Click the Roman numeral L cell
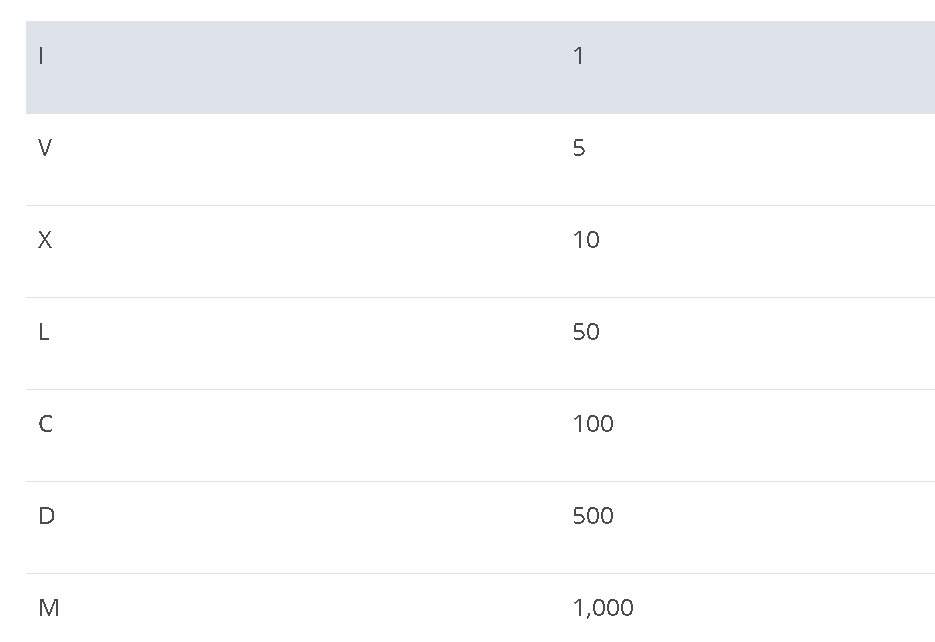Screen dimensions: 935x642 point(44,332)
